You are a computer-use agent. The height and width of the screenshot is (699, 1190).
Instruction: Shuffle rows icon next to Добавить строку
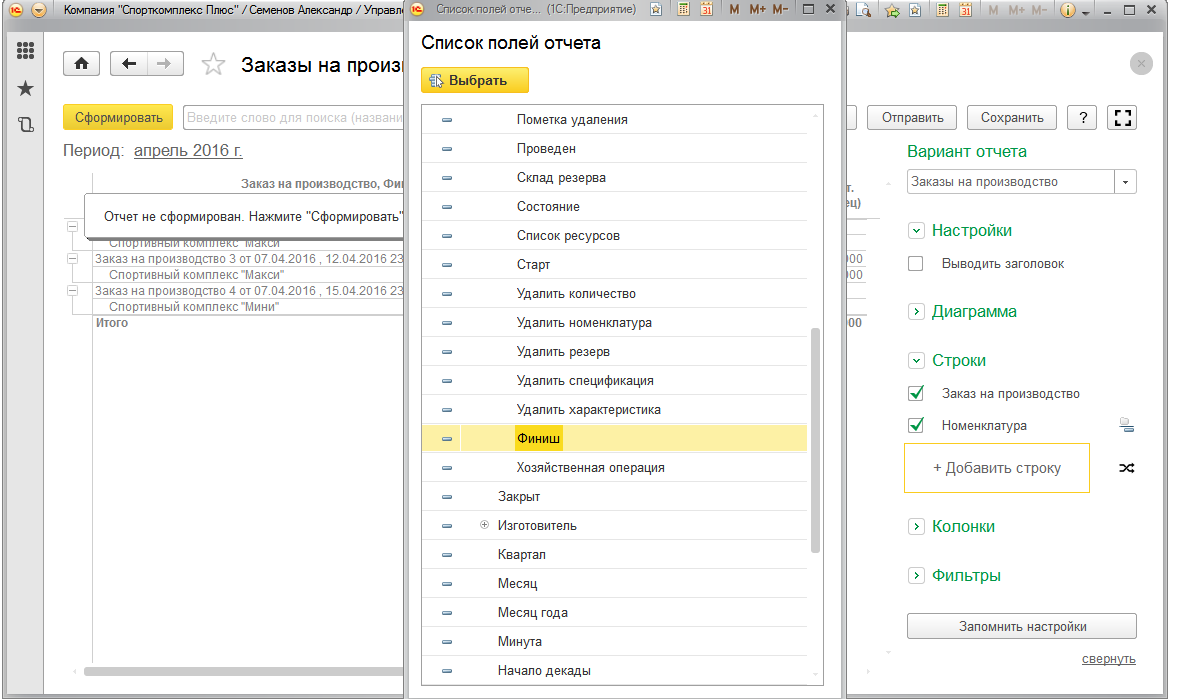tap(1126, 468)
